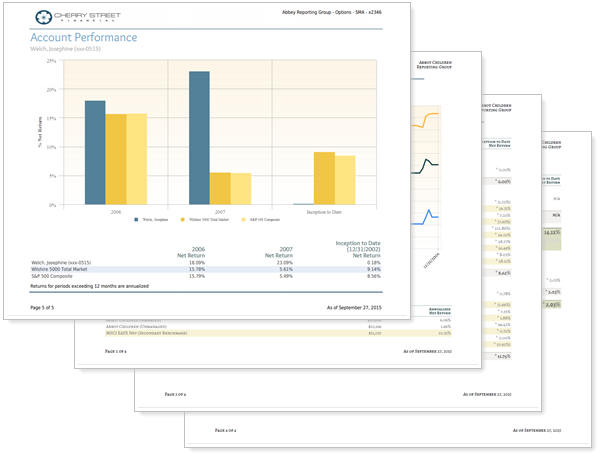The height and width of the screenshot is (462, 603).
Task: Click the blue Welch, Josephine legend marker
Action: (x=135, y=219)
